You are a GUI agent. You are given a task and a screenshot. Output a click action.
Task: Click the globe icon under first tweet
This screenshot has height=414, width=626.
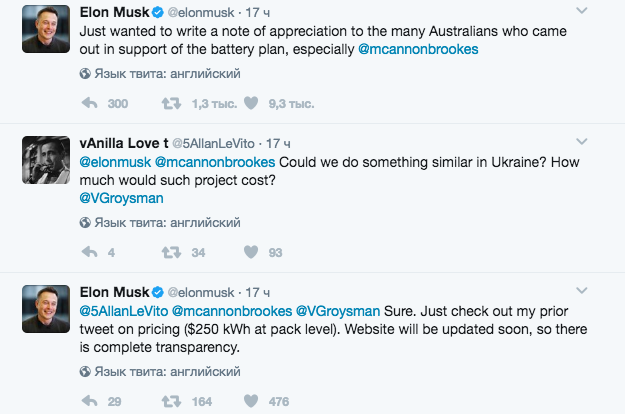coord(84,74)
